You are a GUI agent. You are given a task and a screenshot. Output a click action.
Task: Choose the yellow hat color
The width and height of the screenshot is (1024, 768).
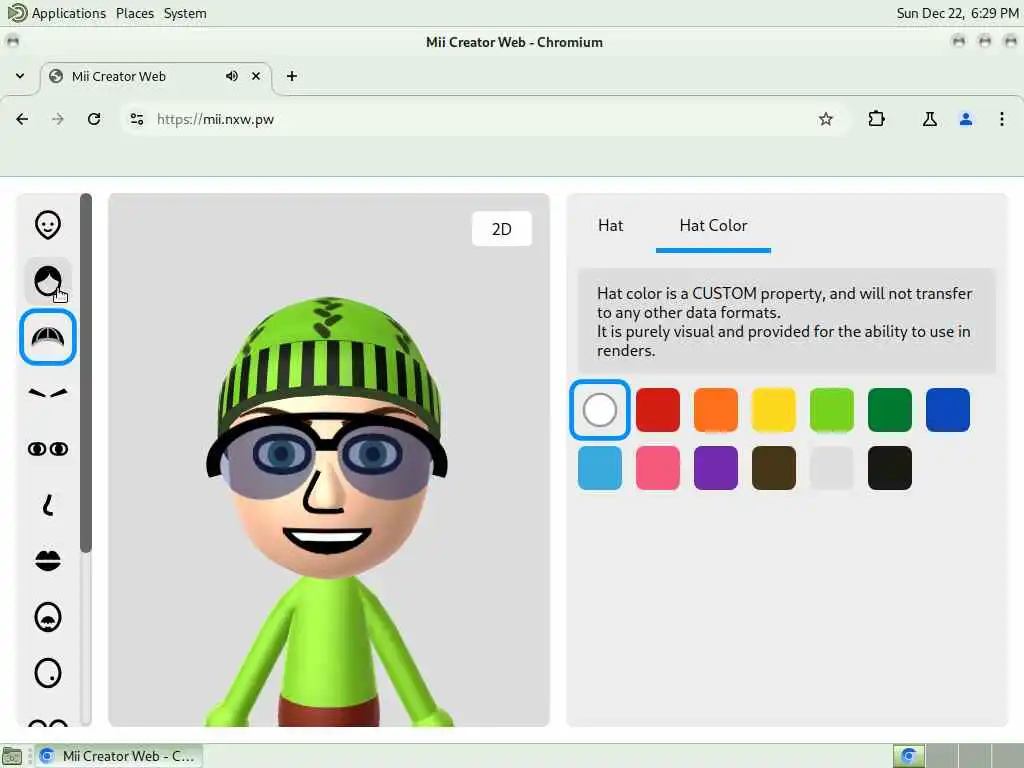[774, 410]
